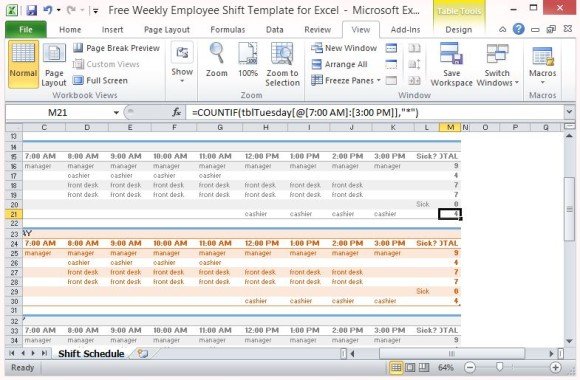Enable Full Screen view
Screen dimensions: 580x380
(x=100, y=80)
